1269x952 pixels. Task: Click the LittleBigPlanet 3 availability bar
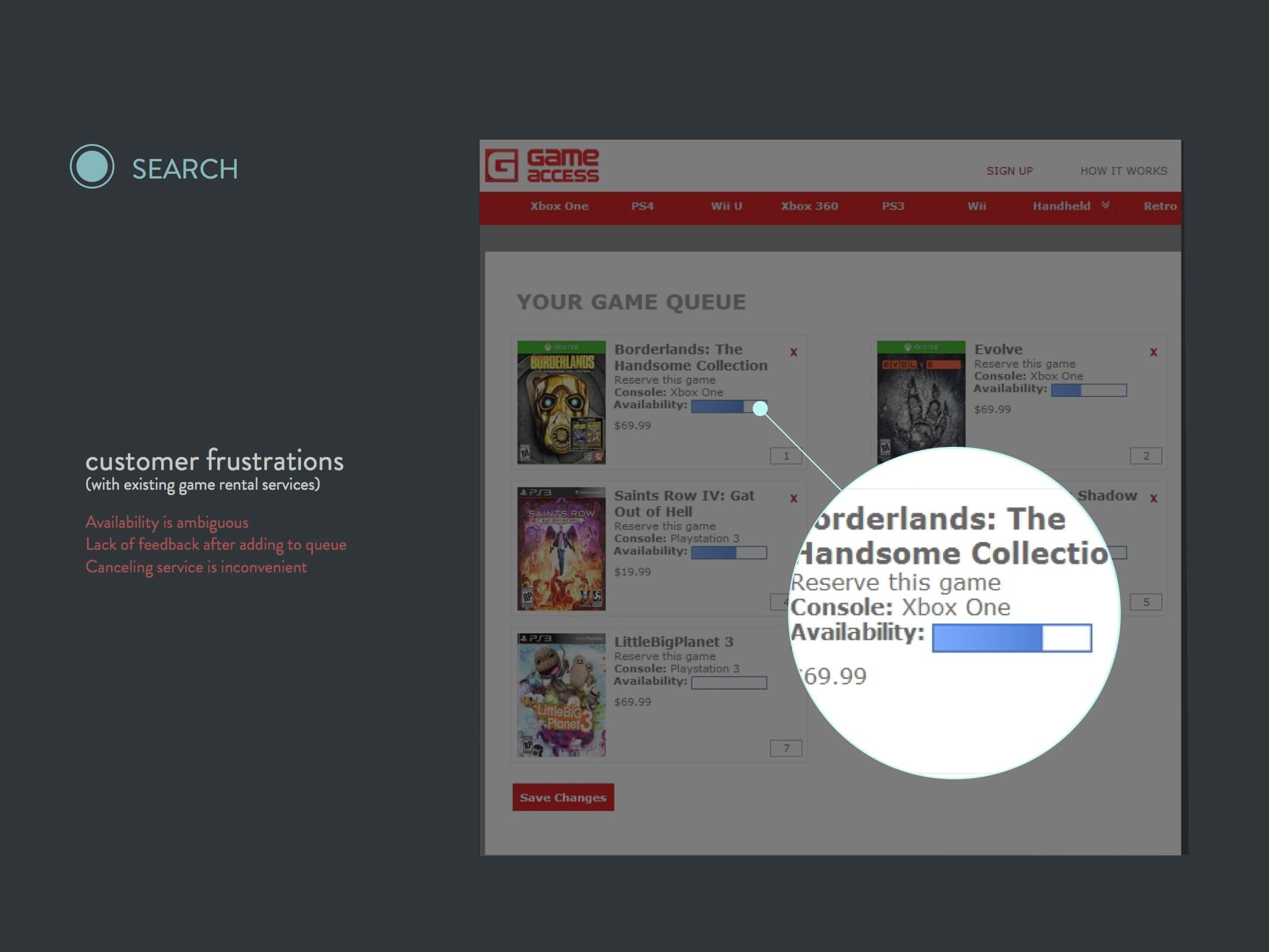pyautogui.click(x=729, y=683)
